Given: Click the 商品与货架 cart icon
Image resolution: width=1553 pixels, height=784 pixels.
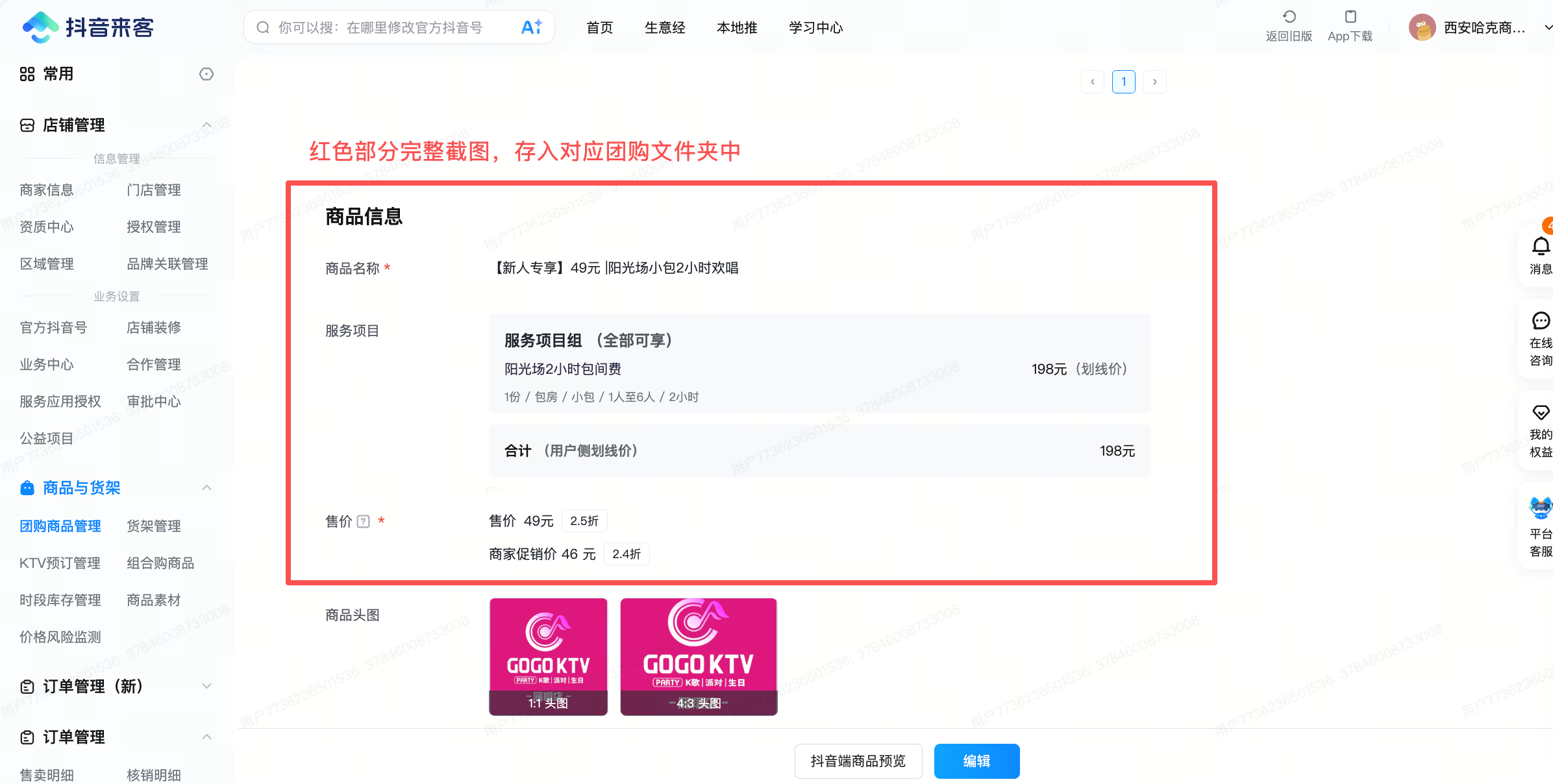Looking at the screenshot, I should pyautogui.click(x=27, y=487).
